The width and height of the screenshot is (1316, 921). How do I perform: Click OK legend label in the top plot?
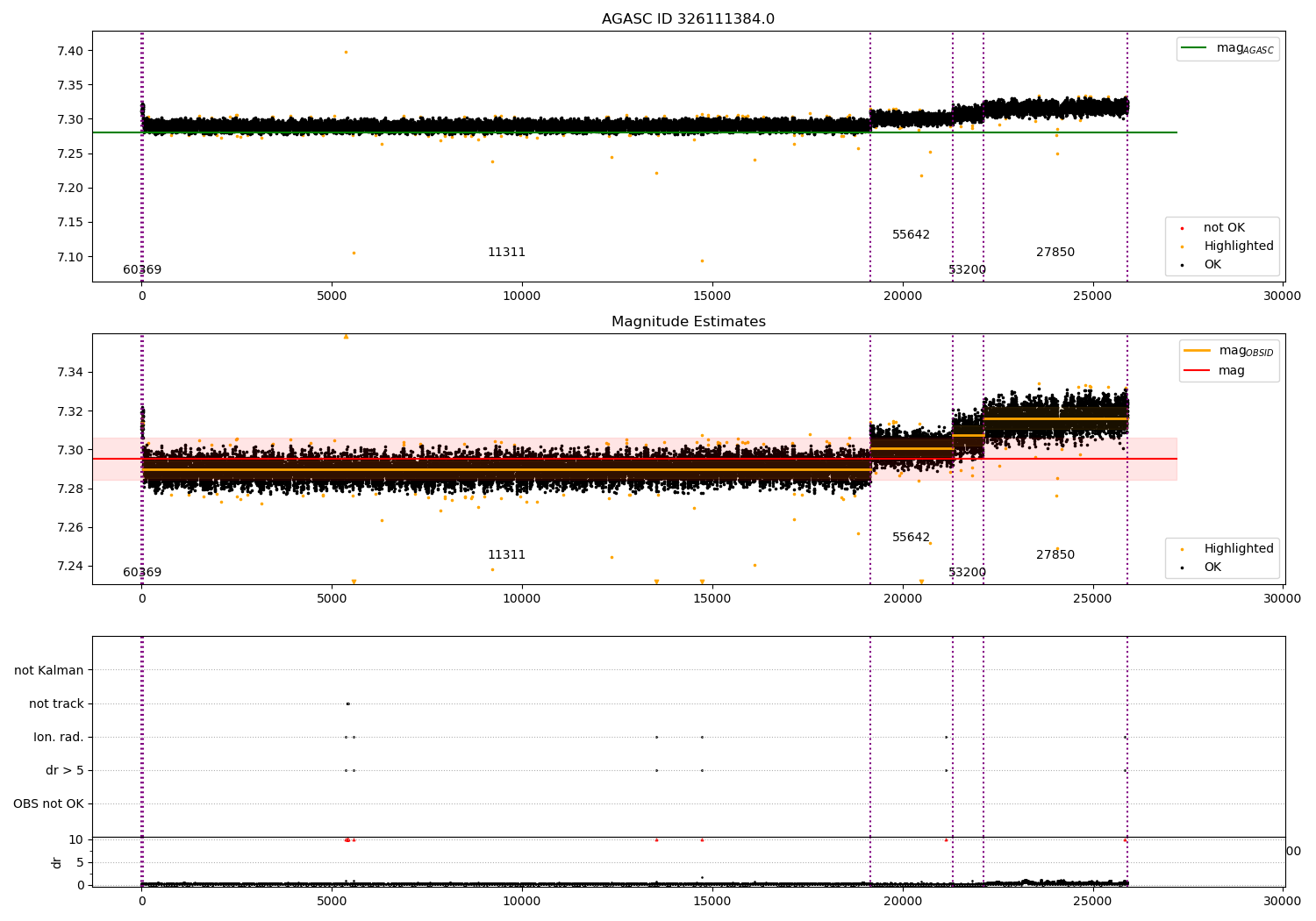1212,265
